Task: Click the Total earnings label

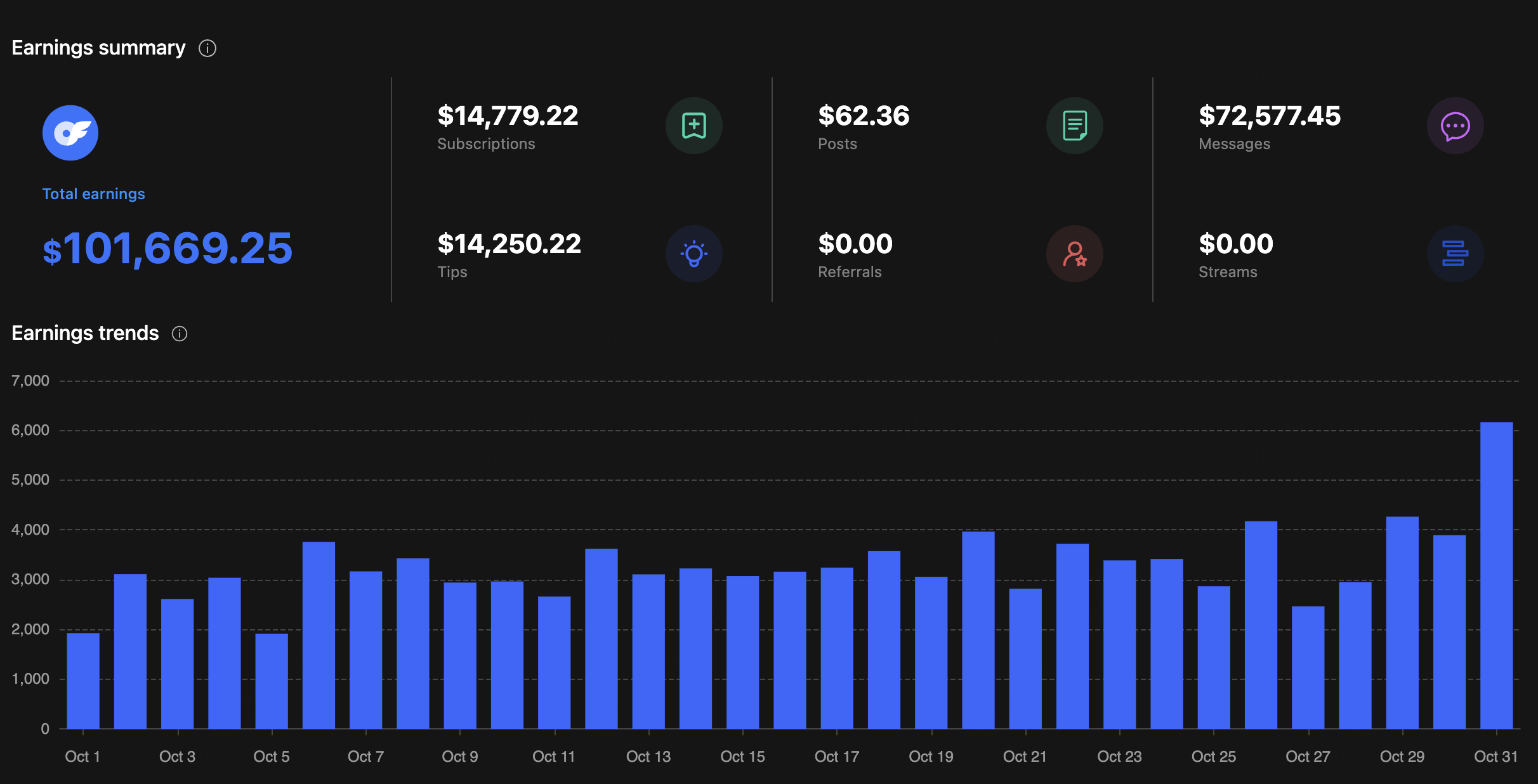Action: point(93,193)
